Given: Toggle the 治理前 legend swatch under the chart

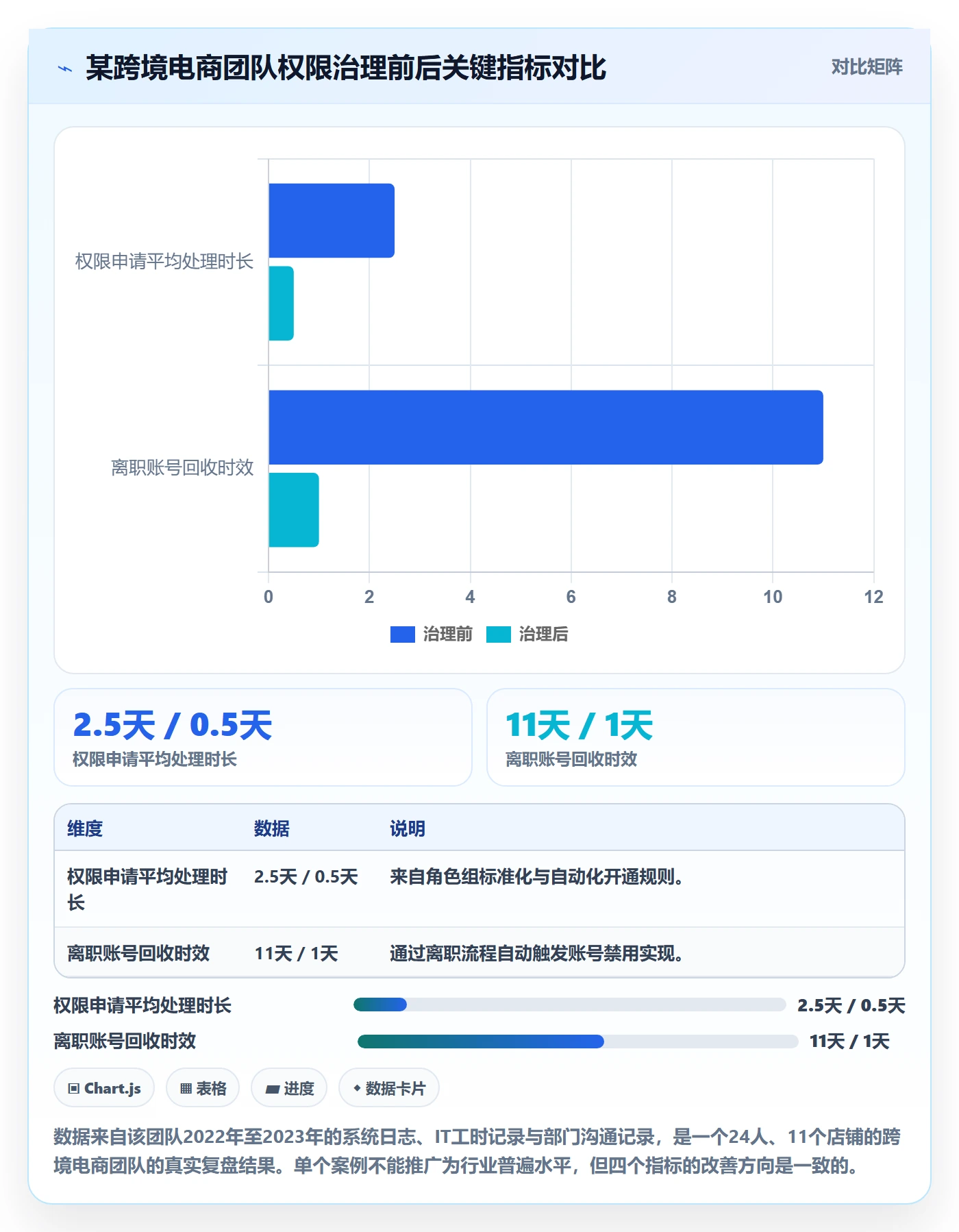Looking at the screenshot, I should 403,635.
